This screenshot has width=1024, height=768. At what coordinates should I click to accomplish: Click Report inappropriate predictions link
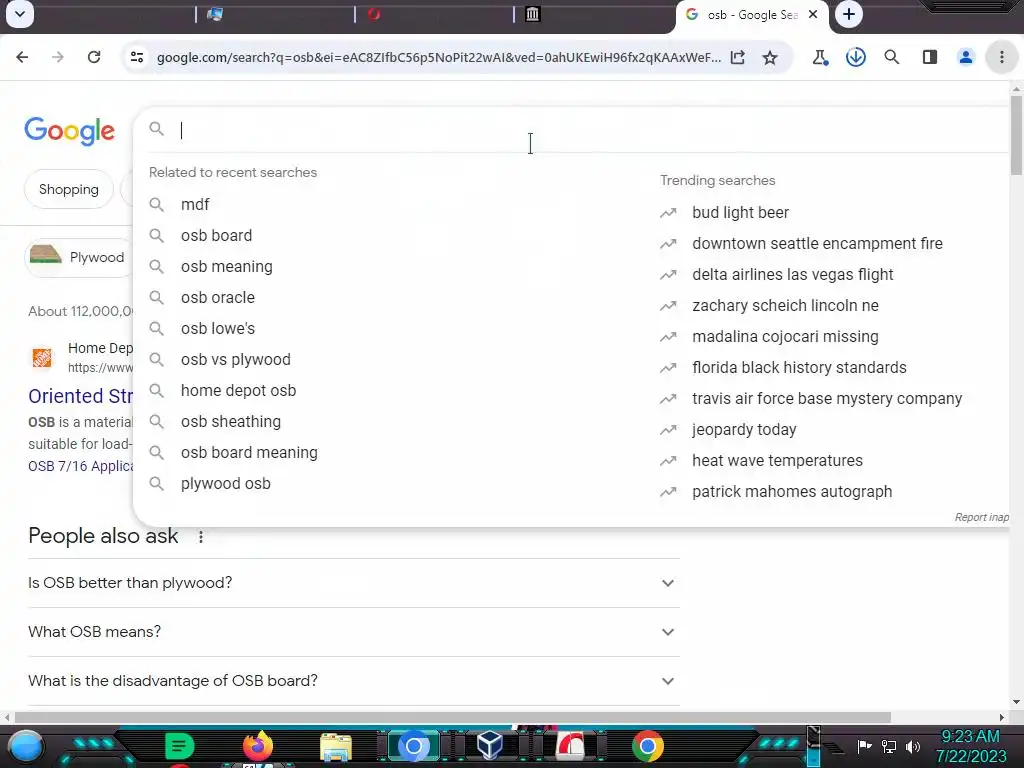[x=982, y=517]
